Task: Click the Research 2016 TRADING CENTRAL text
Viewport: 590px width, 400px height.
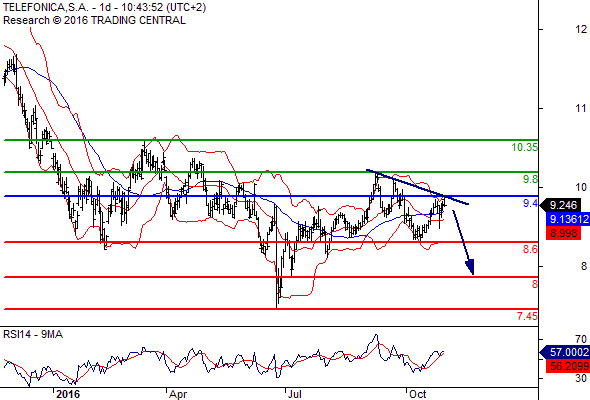Action: 94,20
